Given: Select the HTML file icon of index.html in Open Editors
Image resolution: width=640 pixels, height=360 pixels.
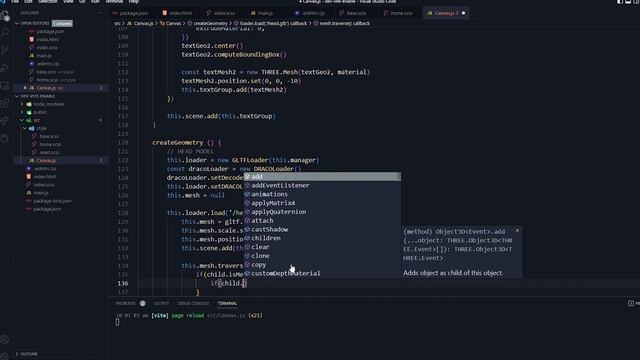Looking at the screenshot, I should [32, 39].
